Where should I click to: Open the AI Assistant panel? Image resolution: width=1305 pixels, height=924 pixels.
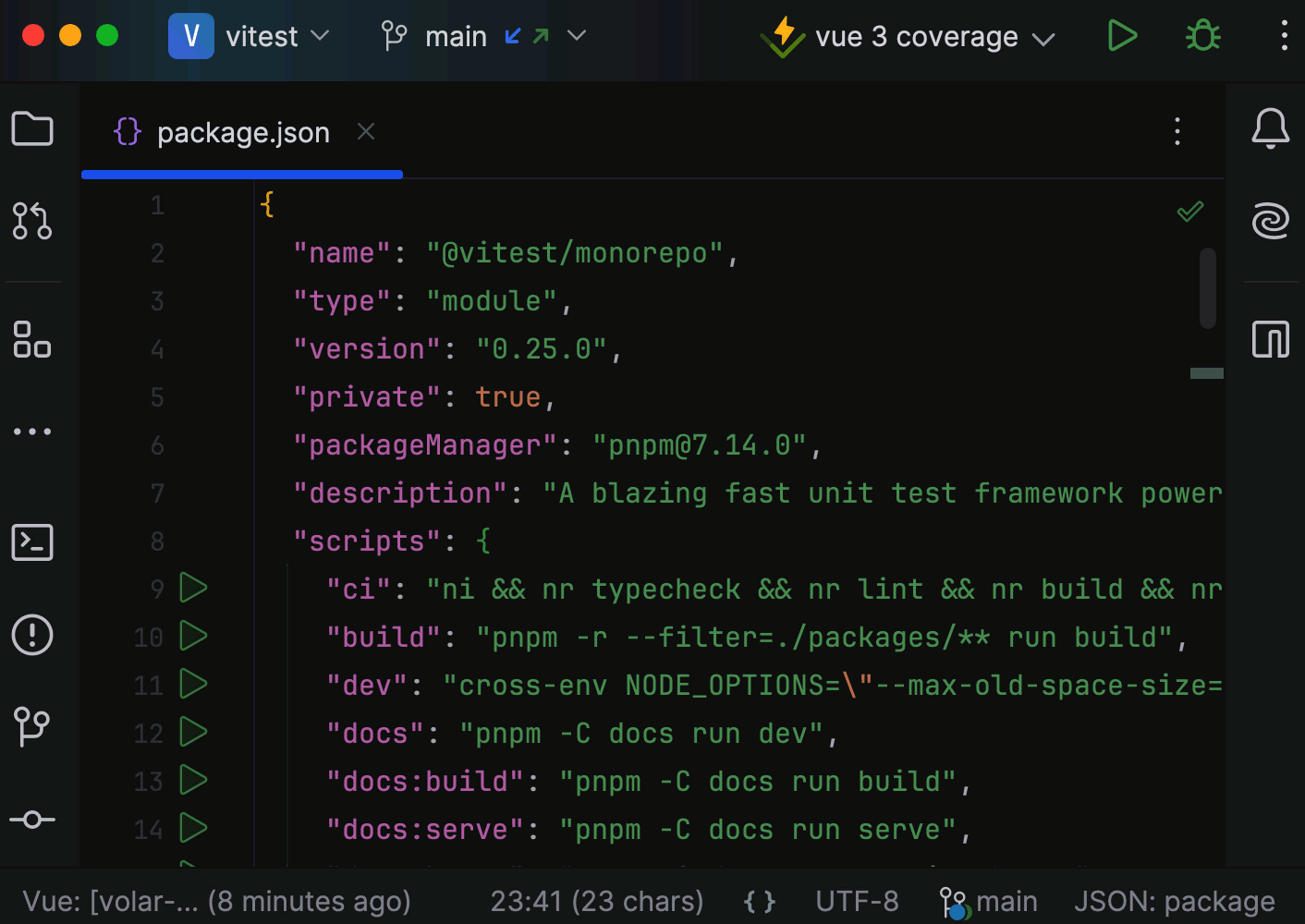tap(1271, 222)
